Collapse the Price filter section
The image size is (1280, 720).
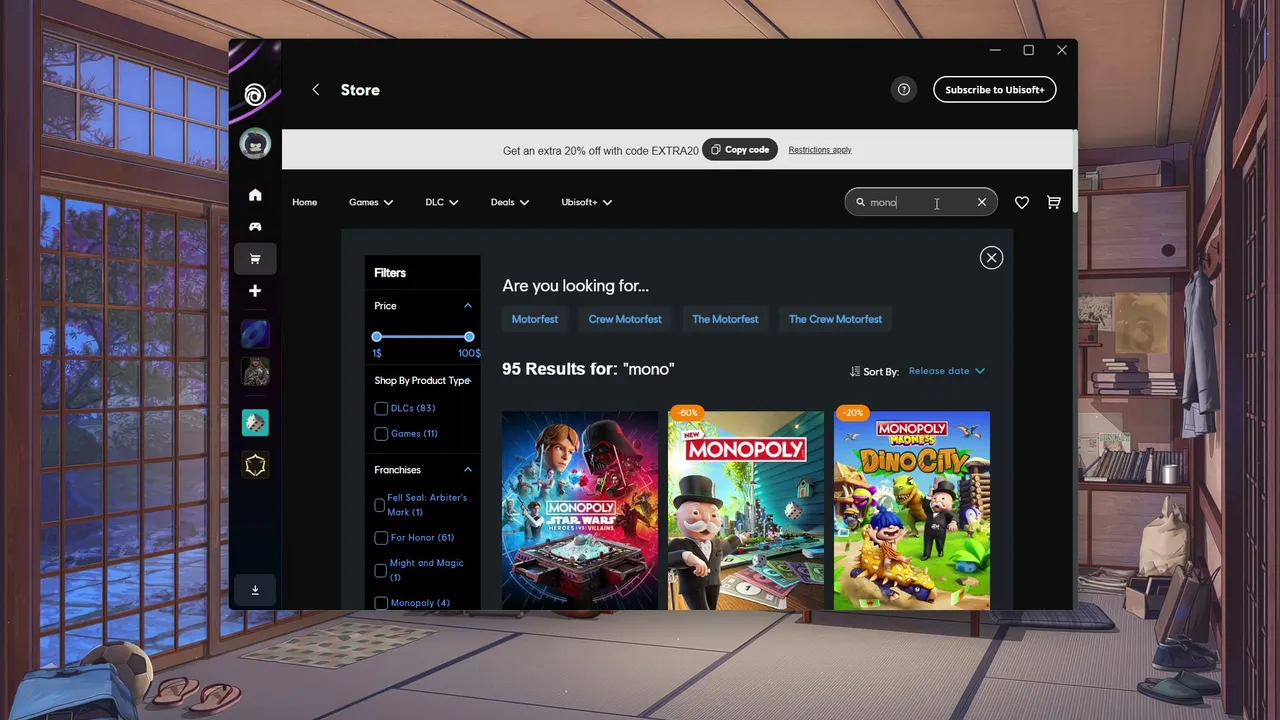tap(467, 306)
